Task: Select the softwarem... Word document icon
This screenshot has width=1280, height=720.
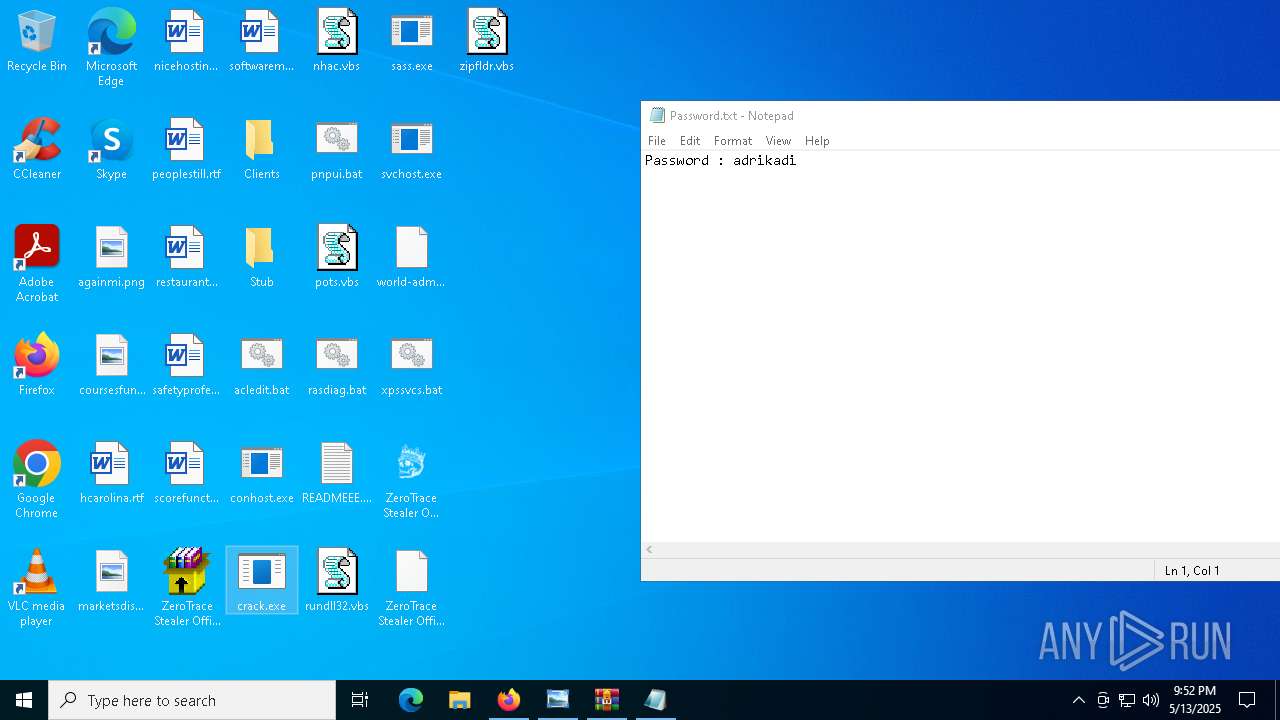Action: pos(261,42)
